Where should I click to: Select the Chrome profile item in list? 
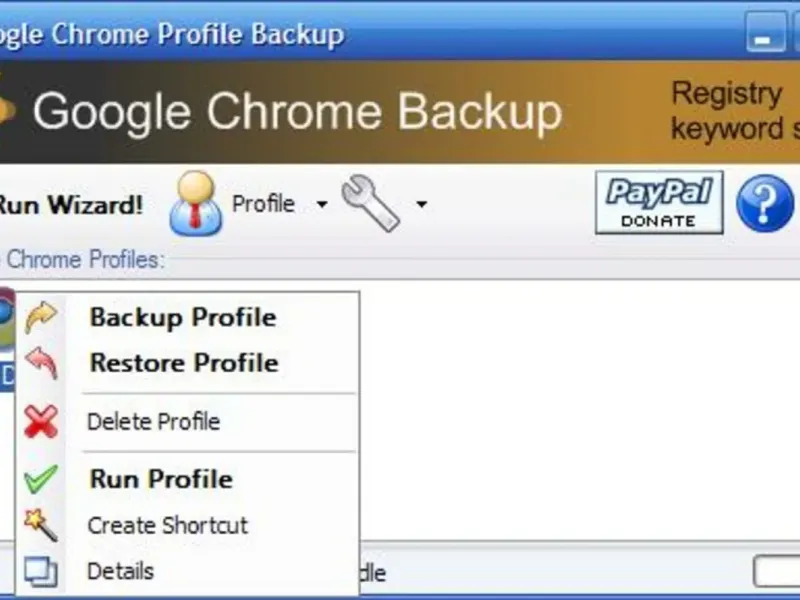click(x=6, y=340)
